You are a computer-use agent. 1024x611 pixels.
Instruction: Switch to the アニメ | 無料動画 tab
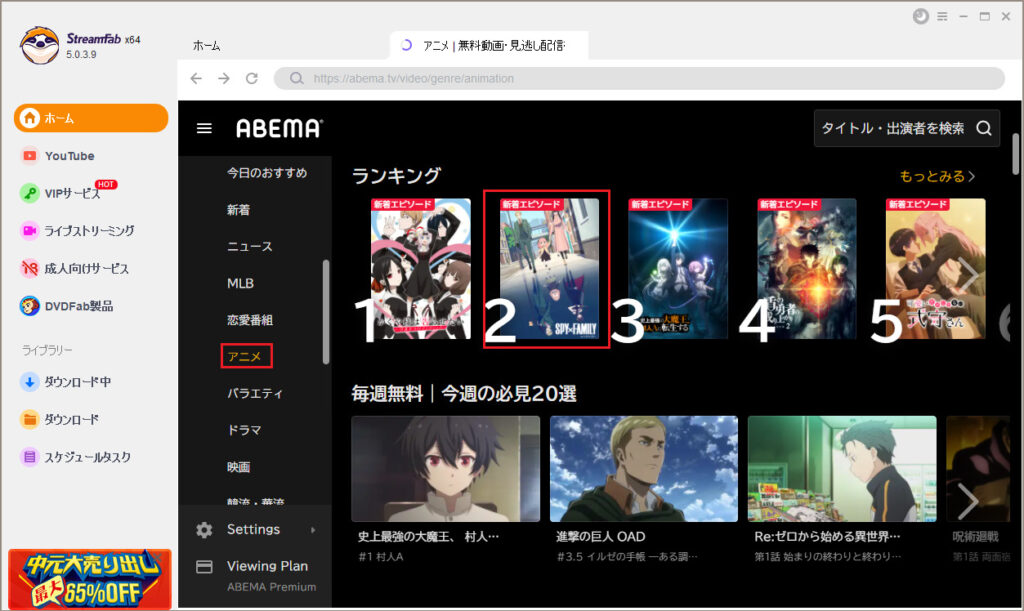pyautogui.click(x=490, y=45)
